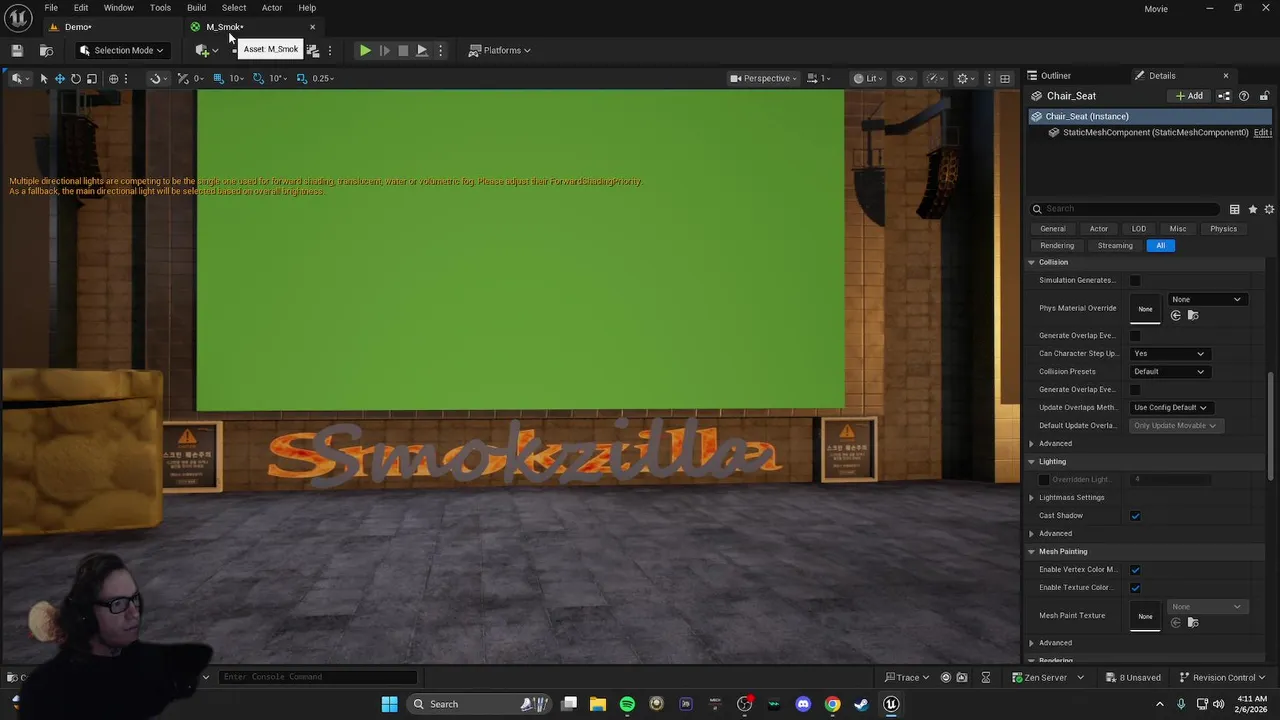
Task: Open the Details settings gear icon
Action: (1269, 209)
